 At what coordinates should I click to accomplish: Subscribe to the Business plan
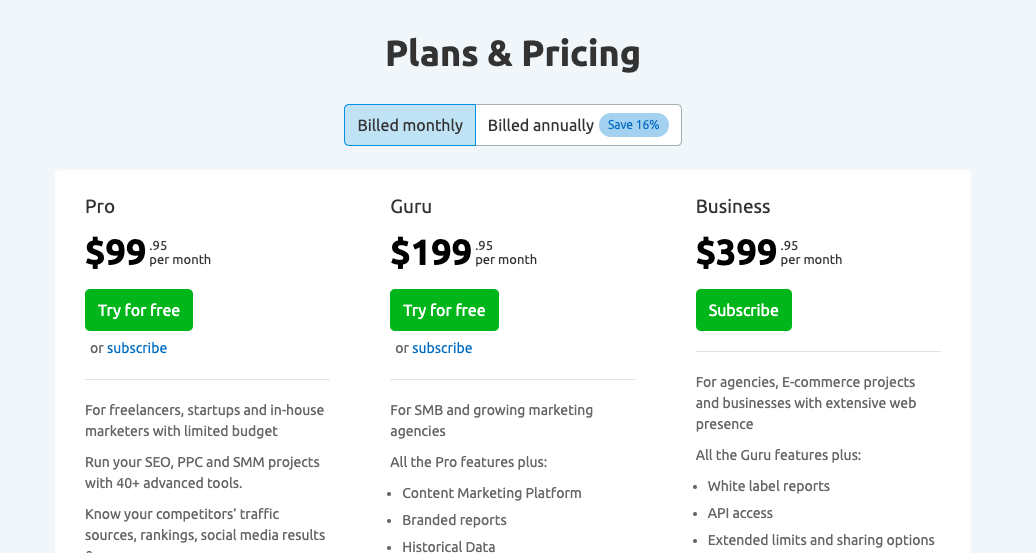pyautogui.click(x=743, y=310)
